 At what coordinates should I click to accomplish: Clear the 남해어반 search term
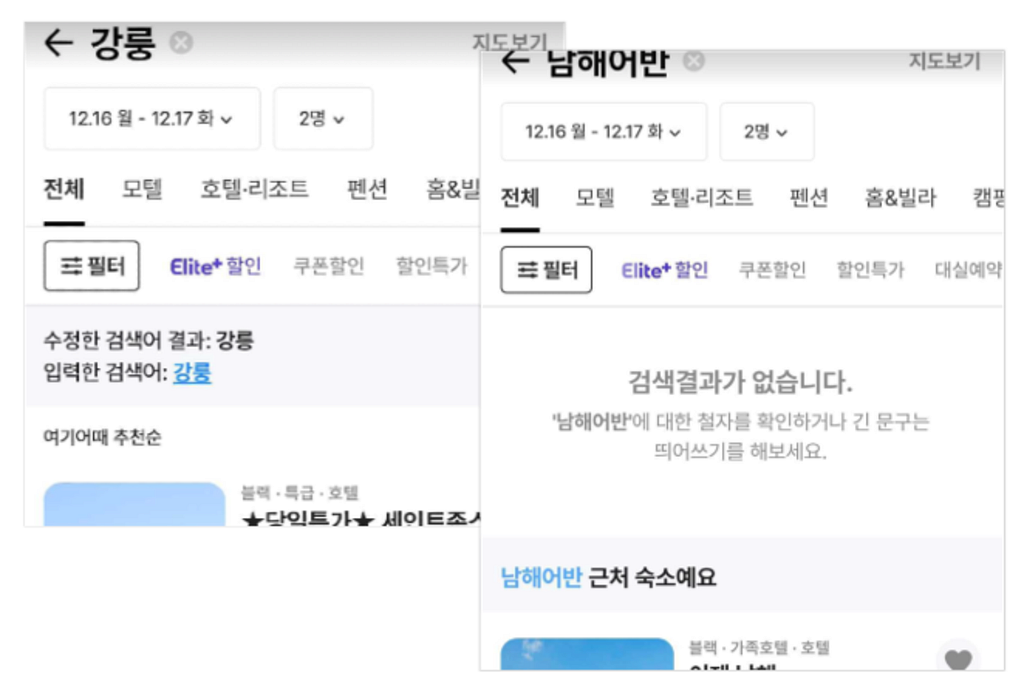pos(694,61)
